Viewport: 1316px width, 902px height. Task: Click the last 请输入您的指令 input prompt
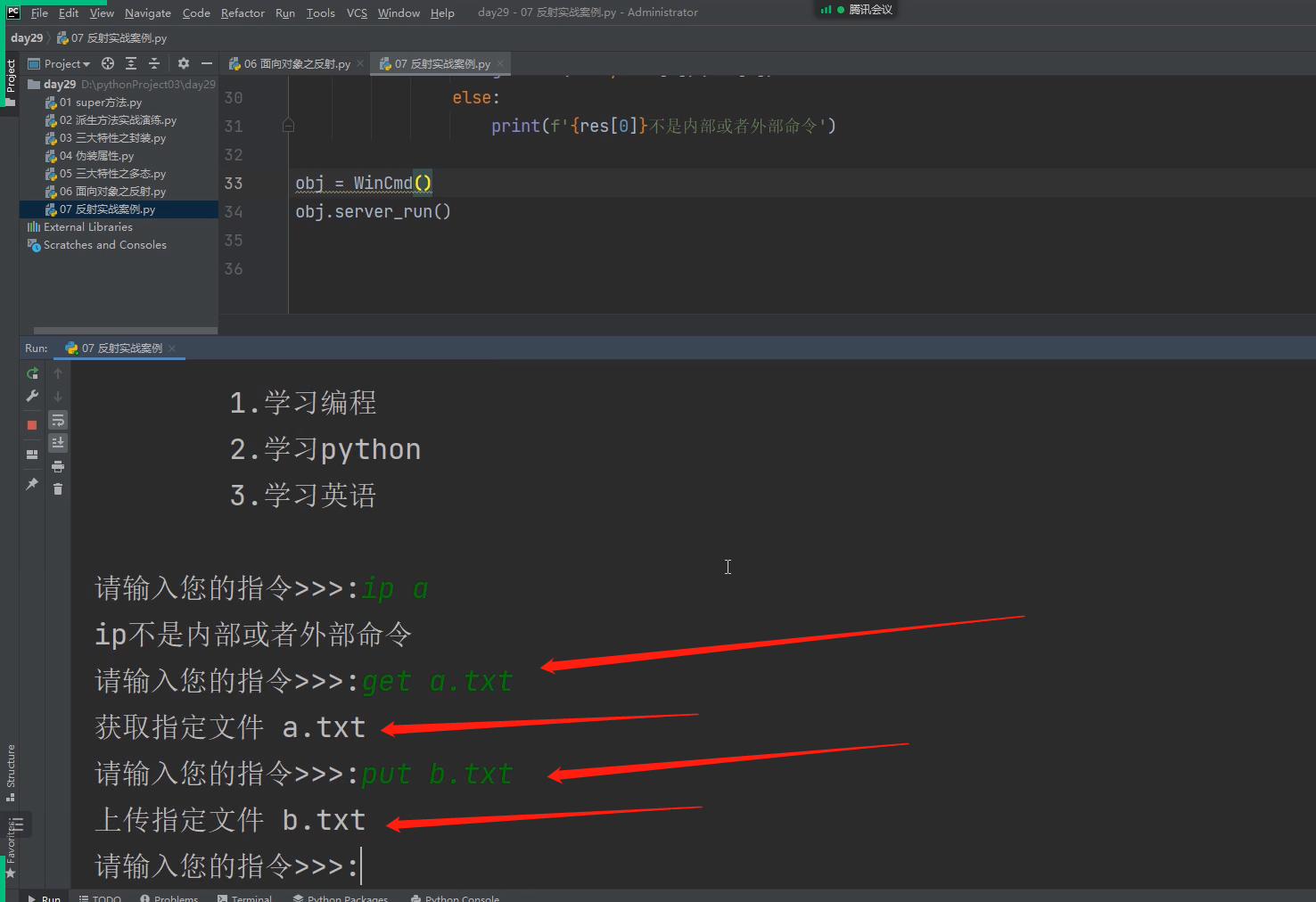pos(226,866)
